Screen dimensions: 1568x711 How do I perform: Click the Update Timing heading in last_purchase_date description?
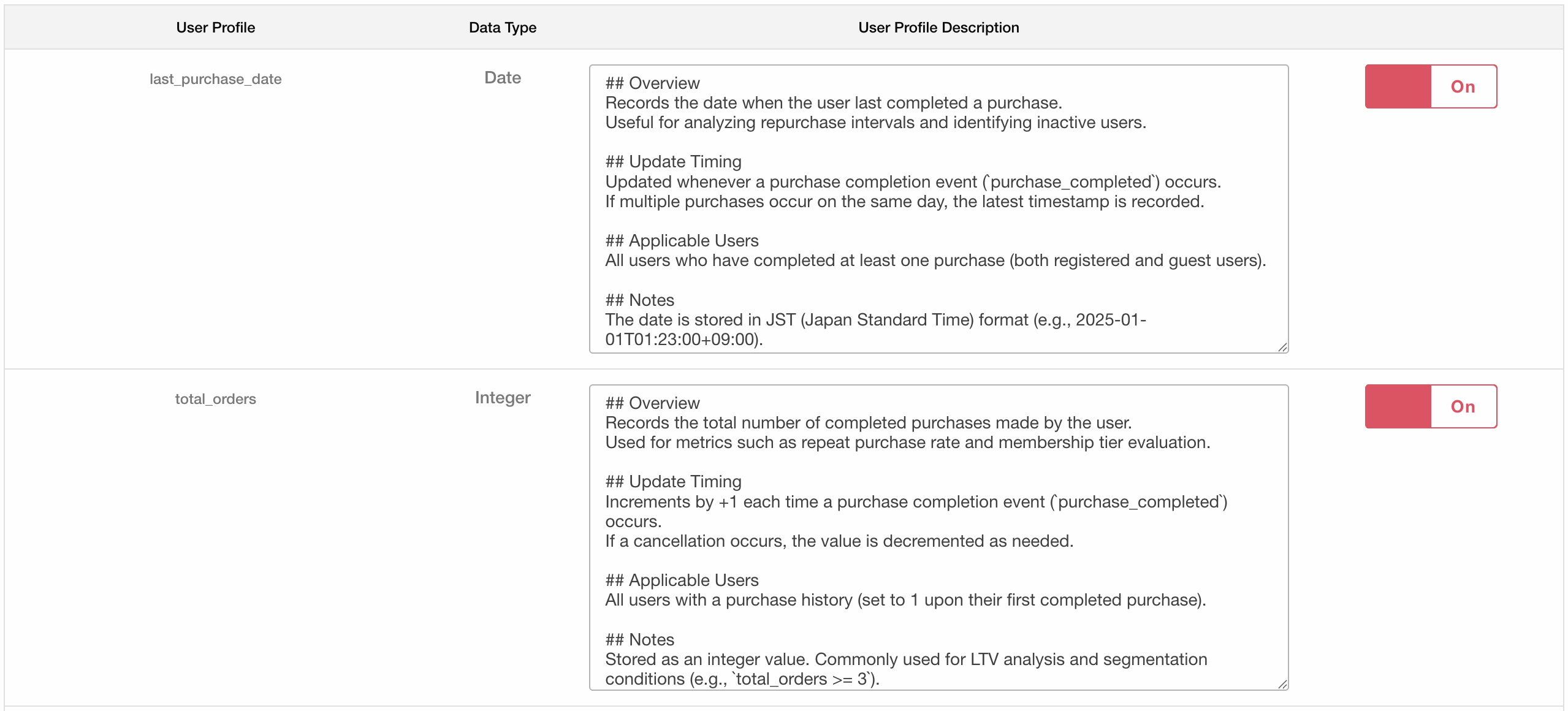point(672,161)
